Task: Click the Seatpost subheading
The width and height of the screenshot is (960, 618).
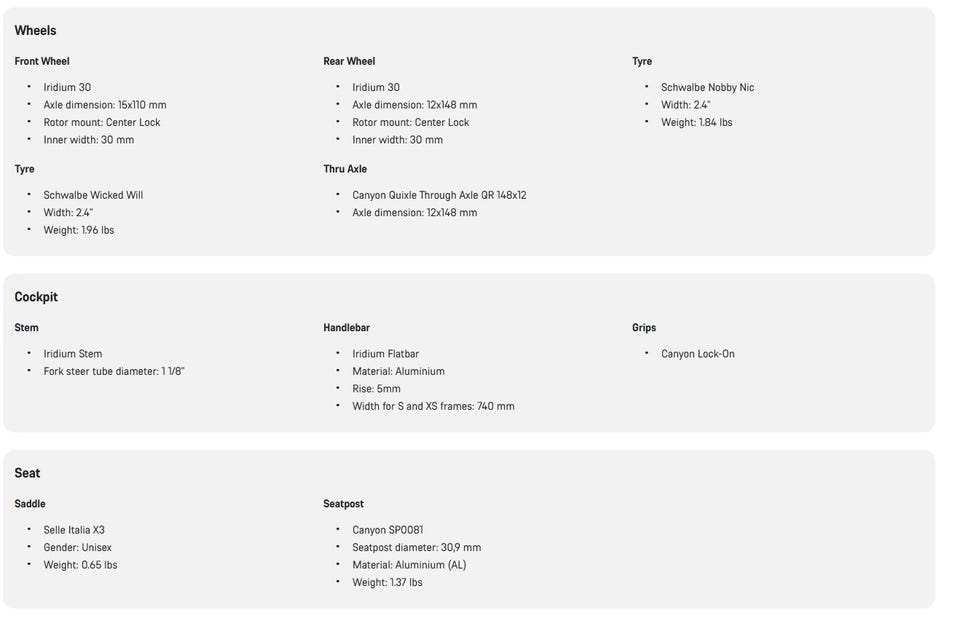Action: point(343,504)
